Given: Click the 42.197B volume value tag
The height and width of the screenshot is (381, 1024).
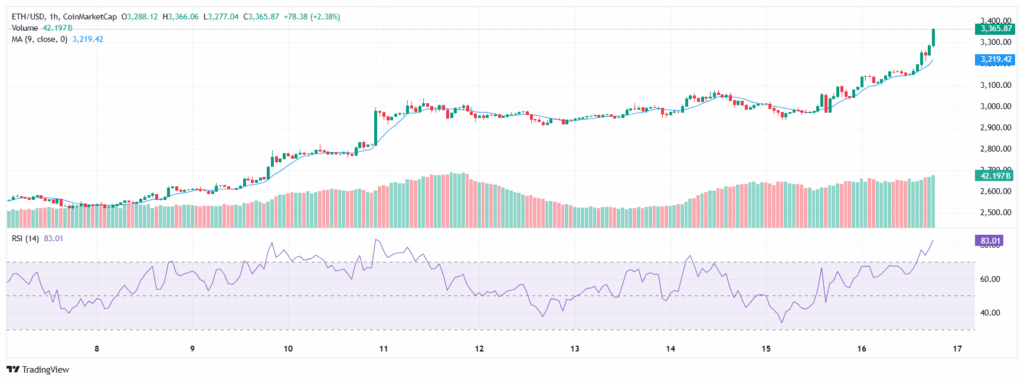Looking at the screenshot, I should point(994,175).
